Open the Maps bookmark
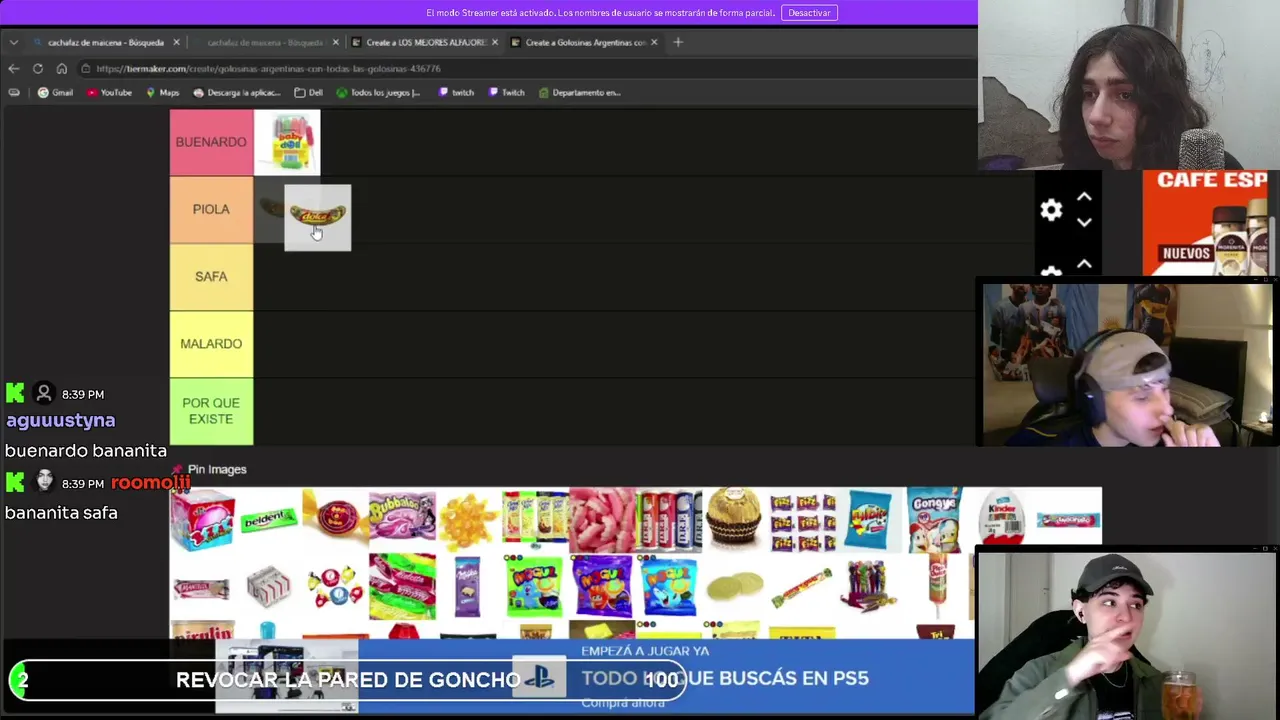Image resolution: width=1280 pixels, height=720 pixels. [162, 92]
